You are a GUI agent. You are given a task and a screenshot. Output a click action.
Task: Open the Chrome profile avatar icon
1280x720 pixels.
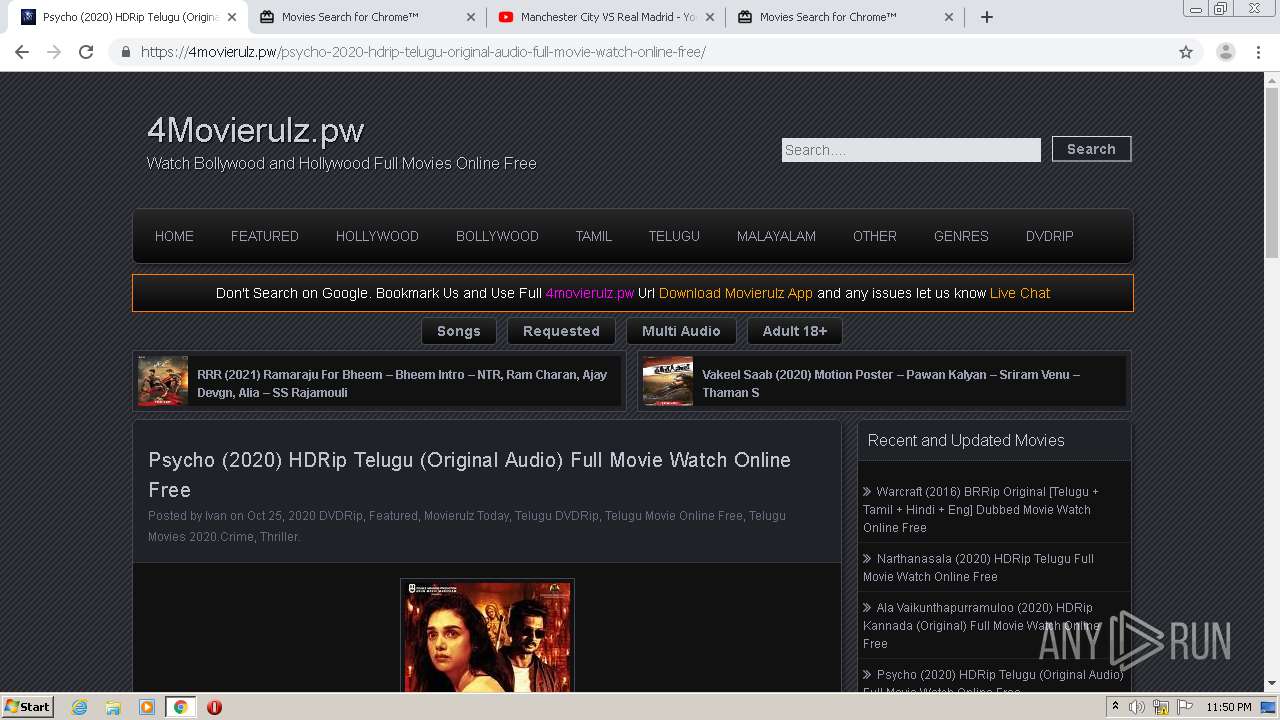1226,52
